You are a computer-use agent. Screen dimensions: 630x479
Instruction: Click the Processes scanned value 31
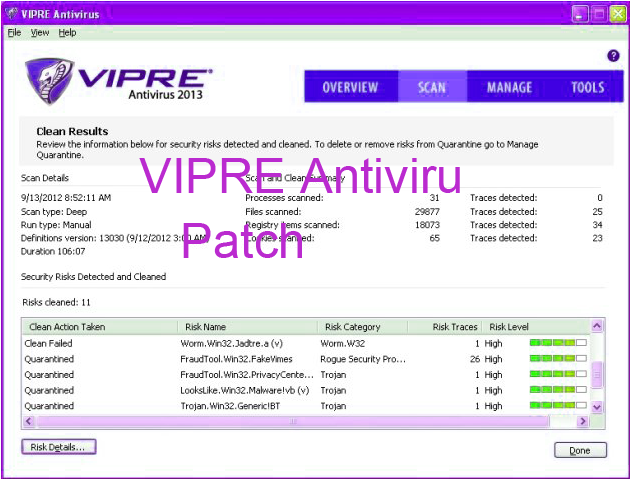click(434, 198)
